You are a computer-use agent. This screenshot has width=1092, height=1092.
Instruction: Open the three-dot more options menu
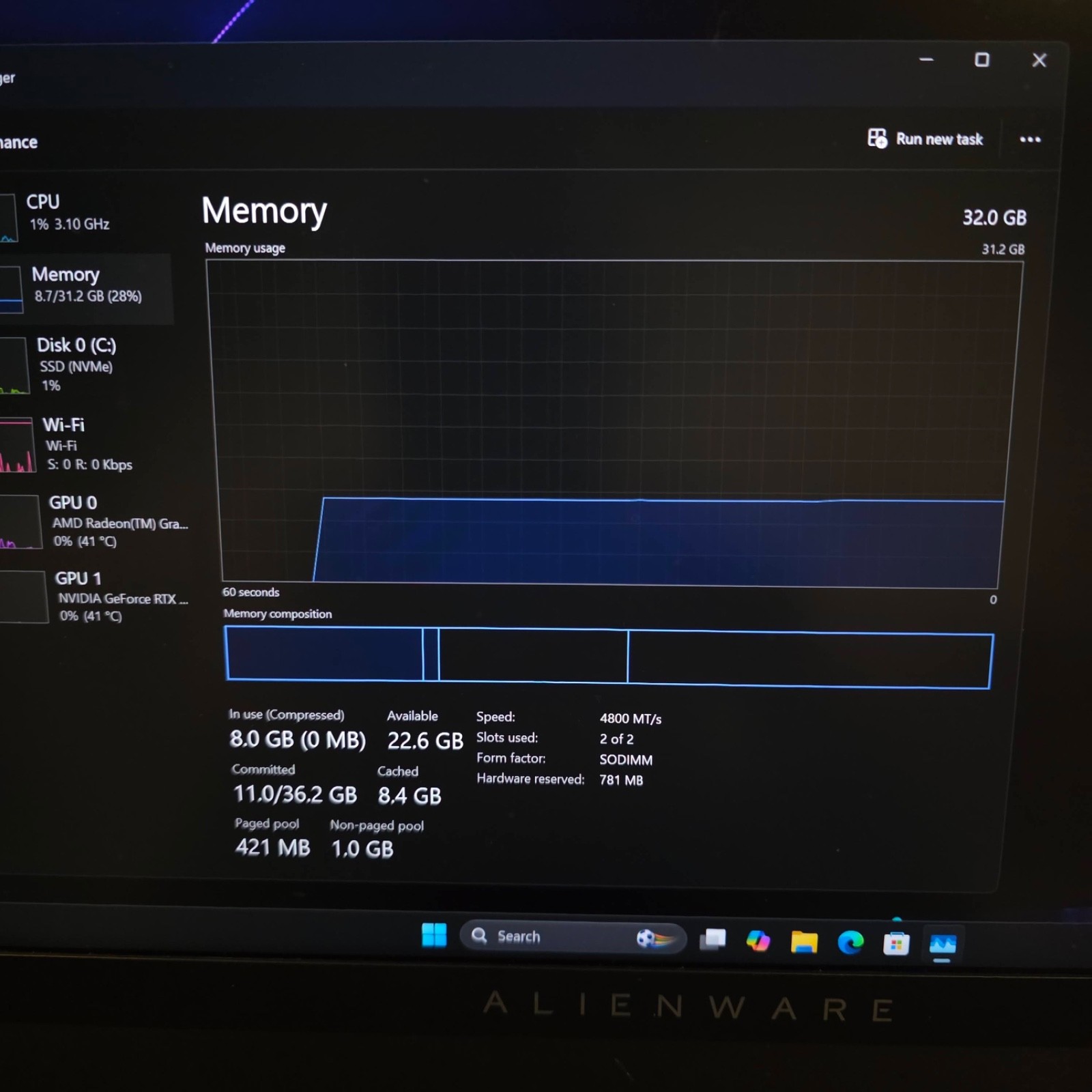(1030, 139)
